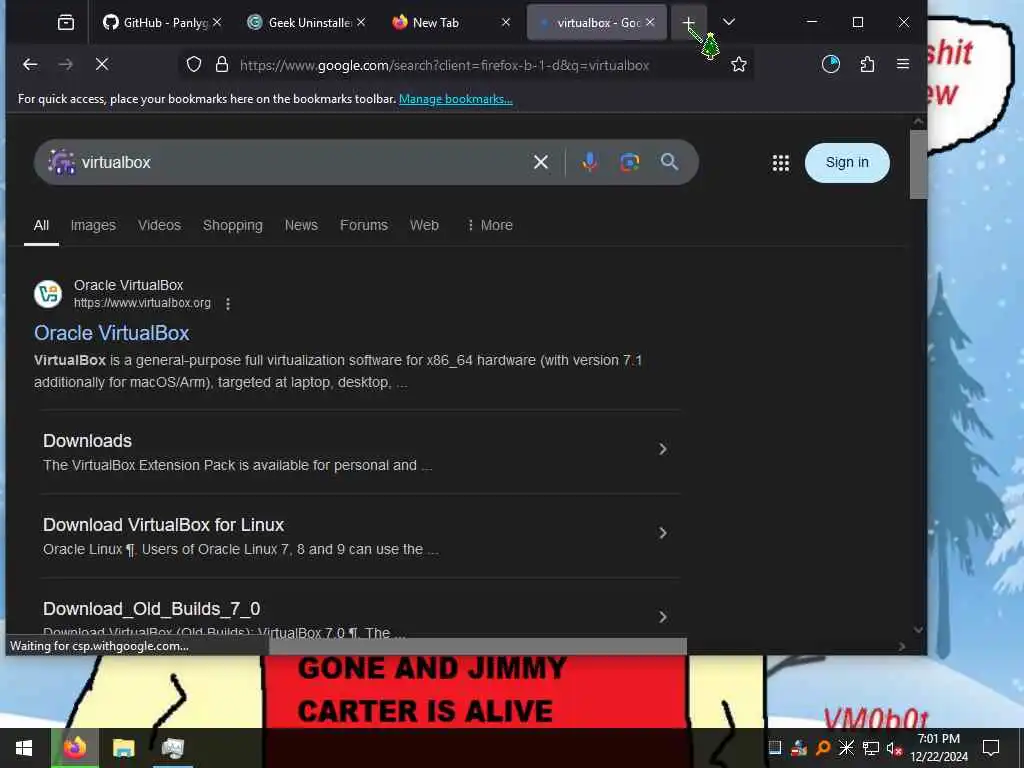Open Firefox View icon in tab bar
Screen dimensions: 1024x768
[66, 23]
